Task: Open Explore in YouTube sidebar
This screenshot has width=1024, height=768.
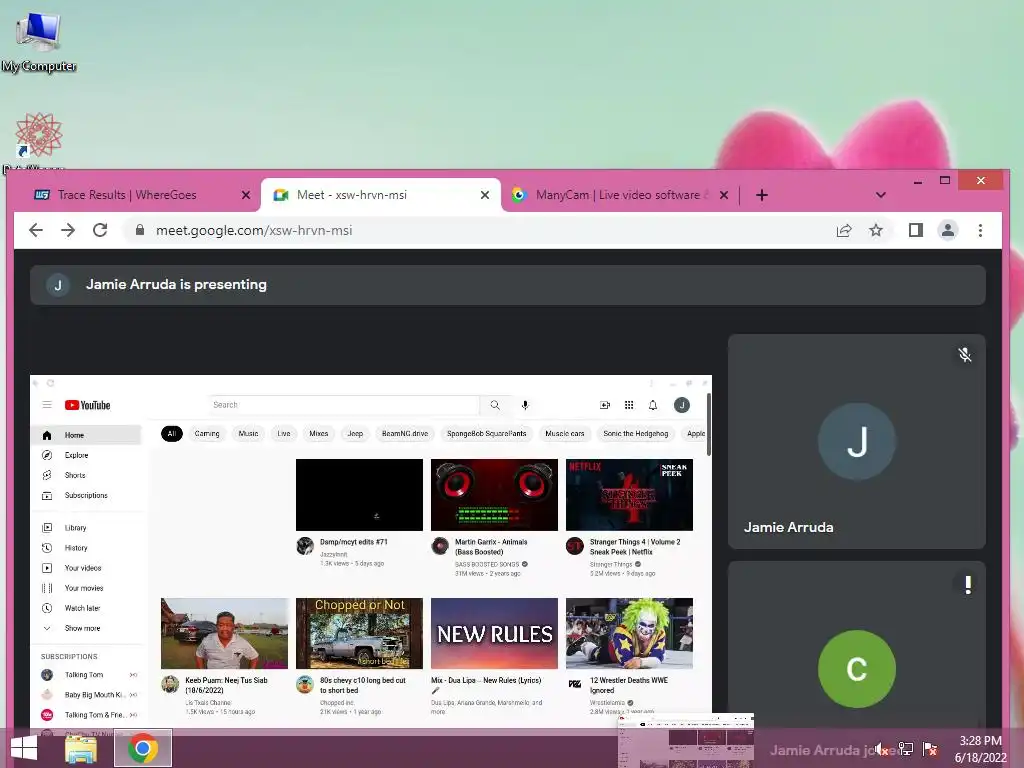Action: tap(86, 455)
